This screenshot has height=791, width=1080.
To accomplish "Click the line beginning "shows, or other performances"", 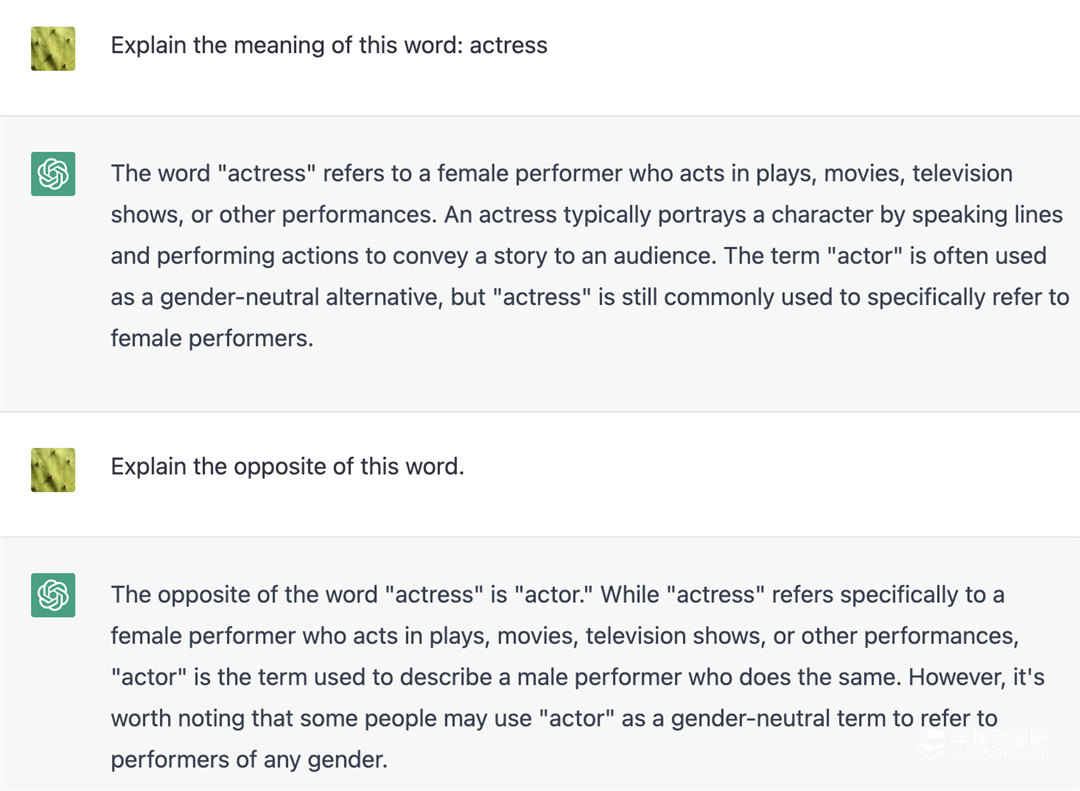I will pos(586,215).
